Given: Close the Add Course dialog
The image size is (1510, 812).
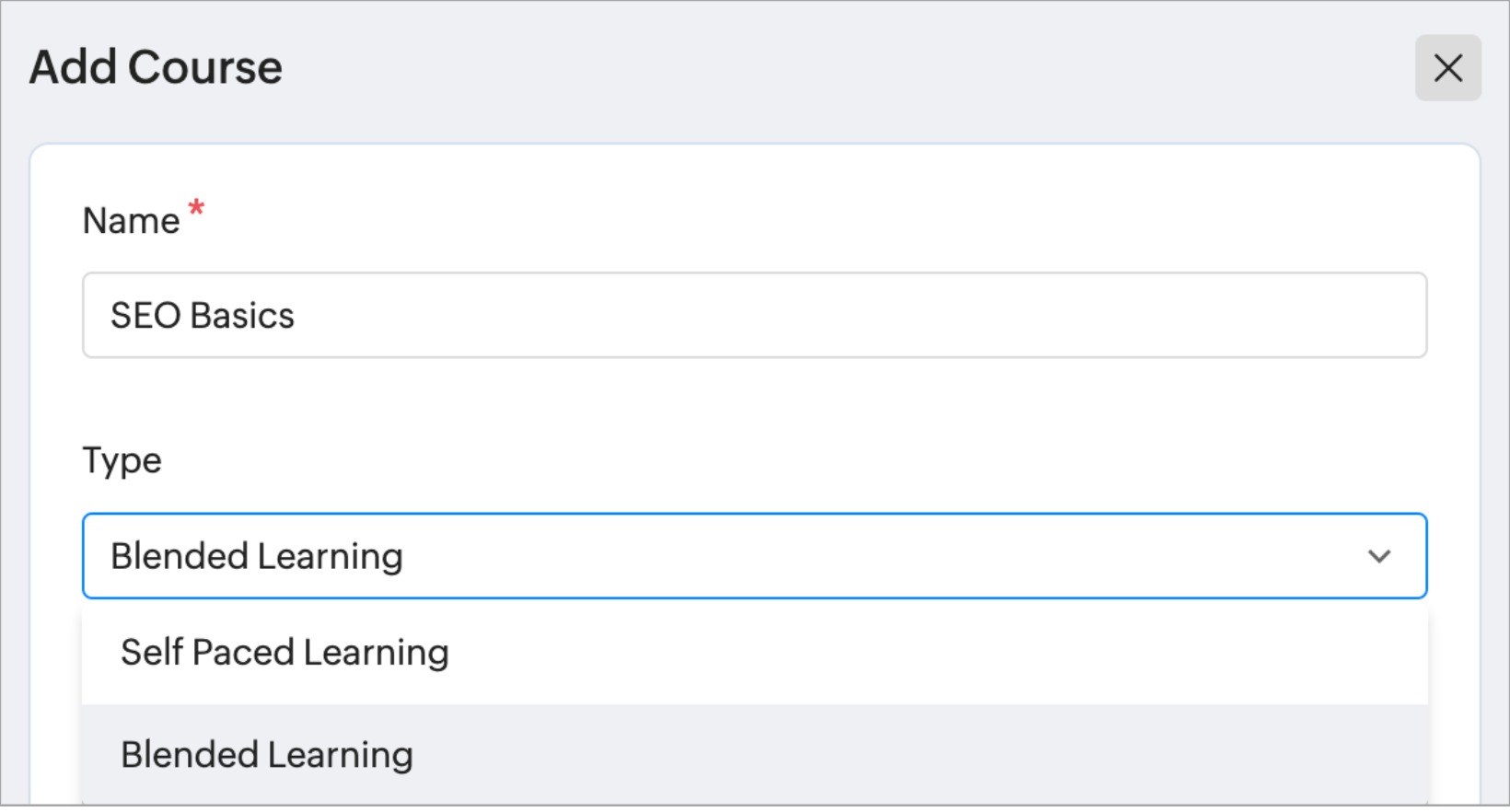Looking at the screenshot, I should [1447, 68].
